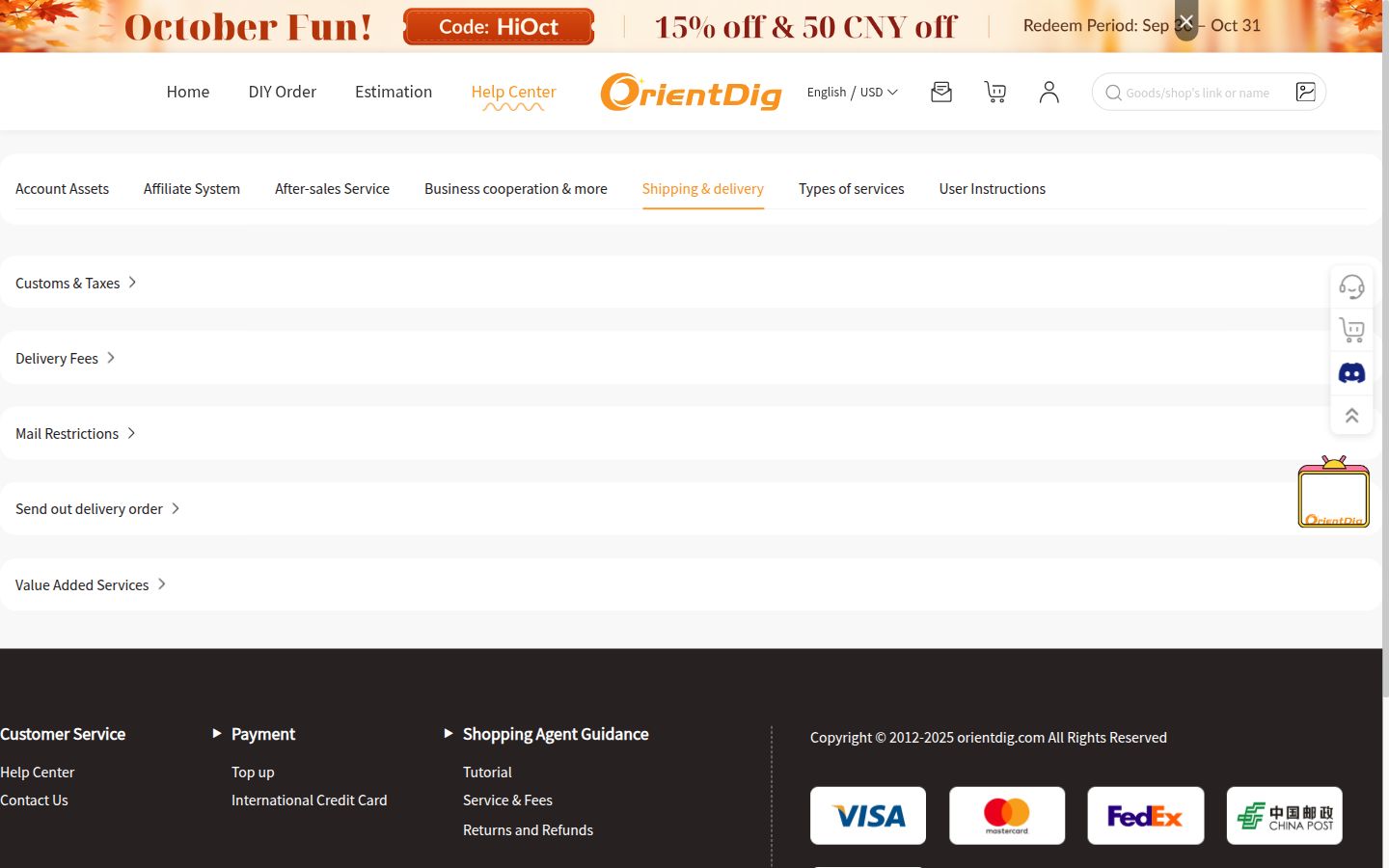Open customer support headset icon

tap(1351, 286)
